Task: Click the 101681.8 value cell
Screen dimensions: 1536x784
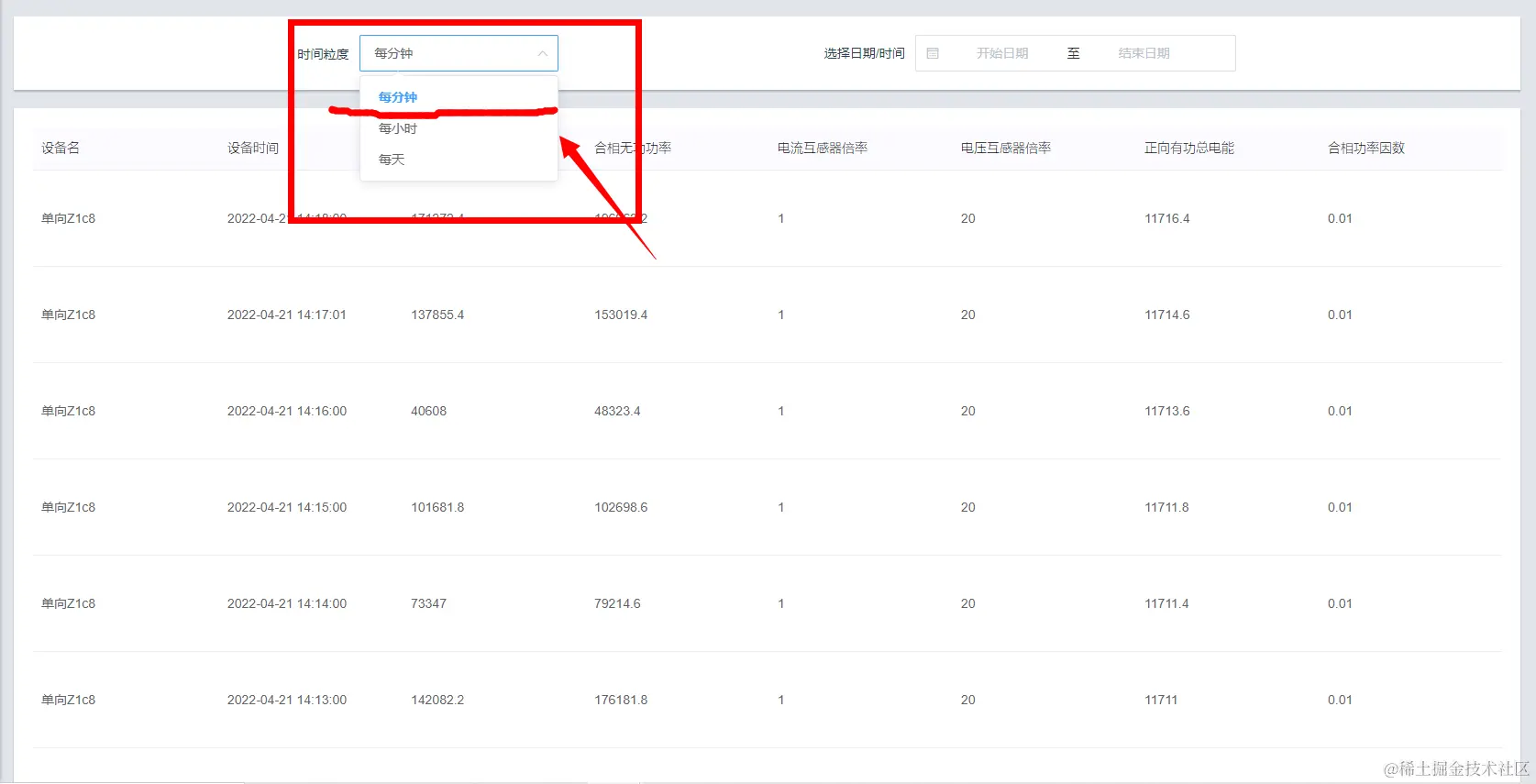Action: (437, 507)
